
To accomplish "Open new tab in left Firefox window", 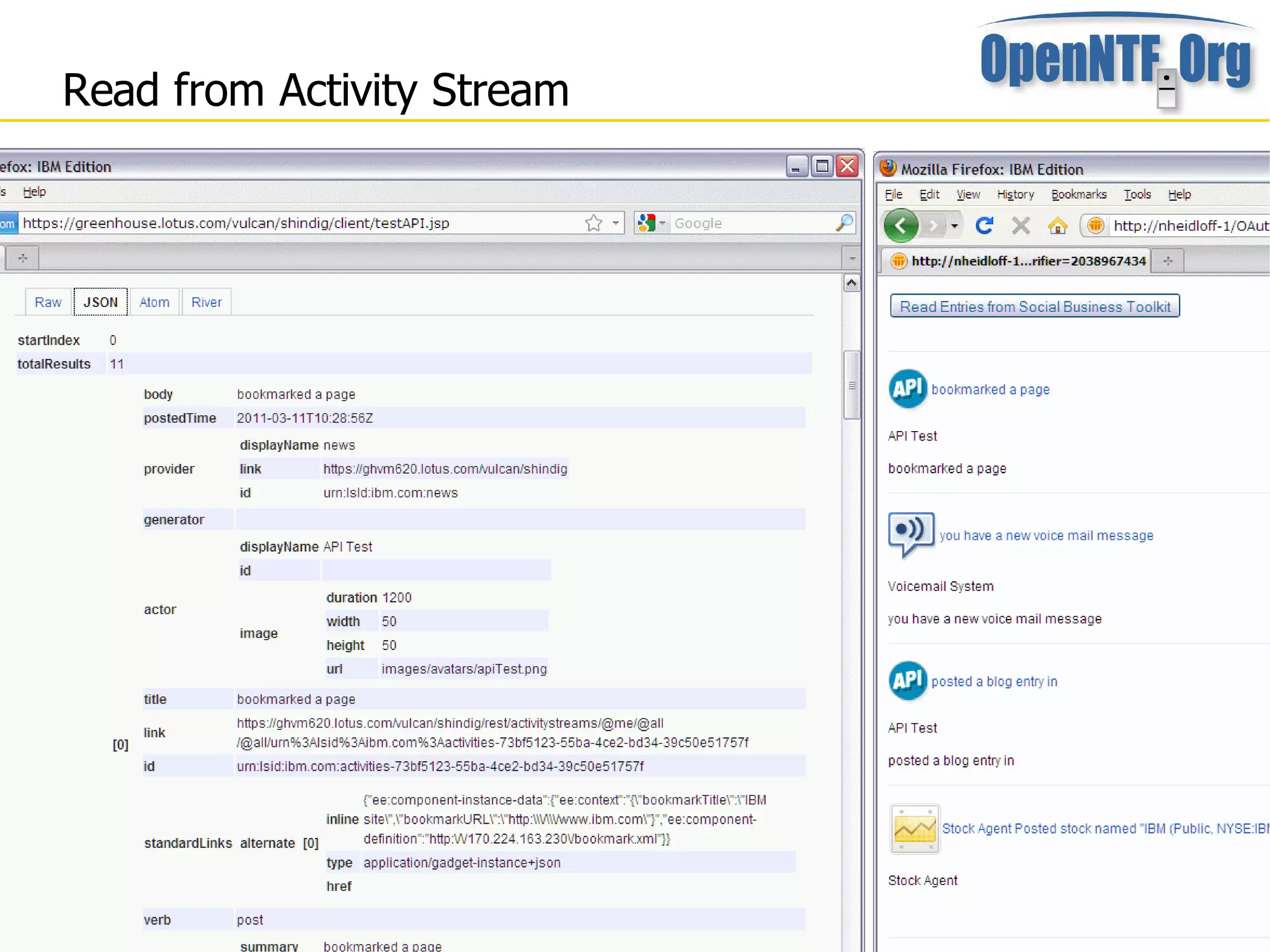I will pyautogui.click(x=23, y=258).
